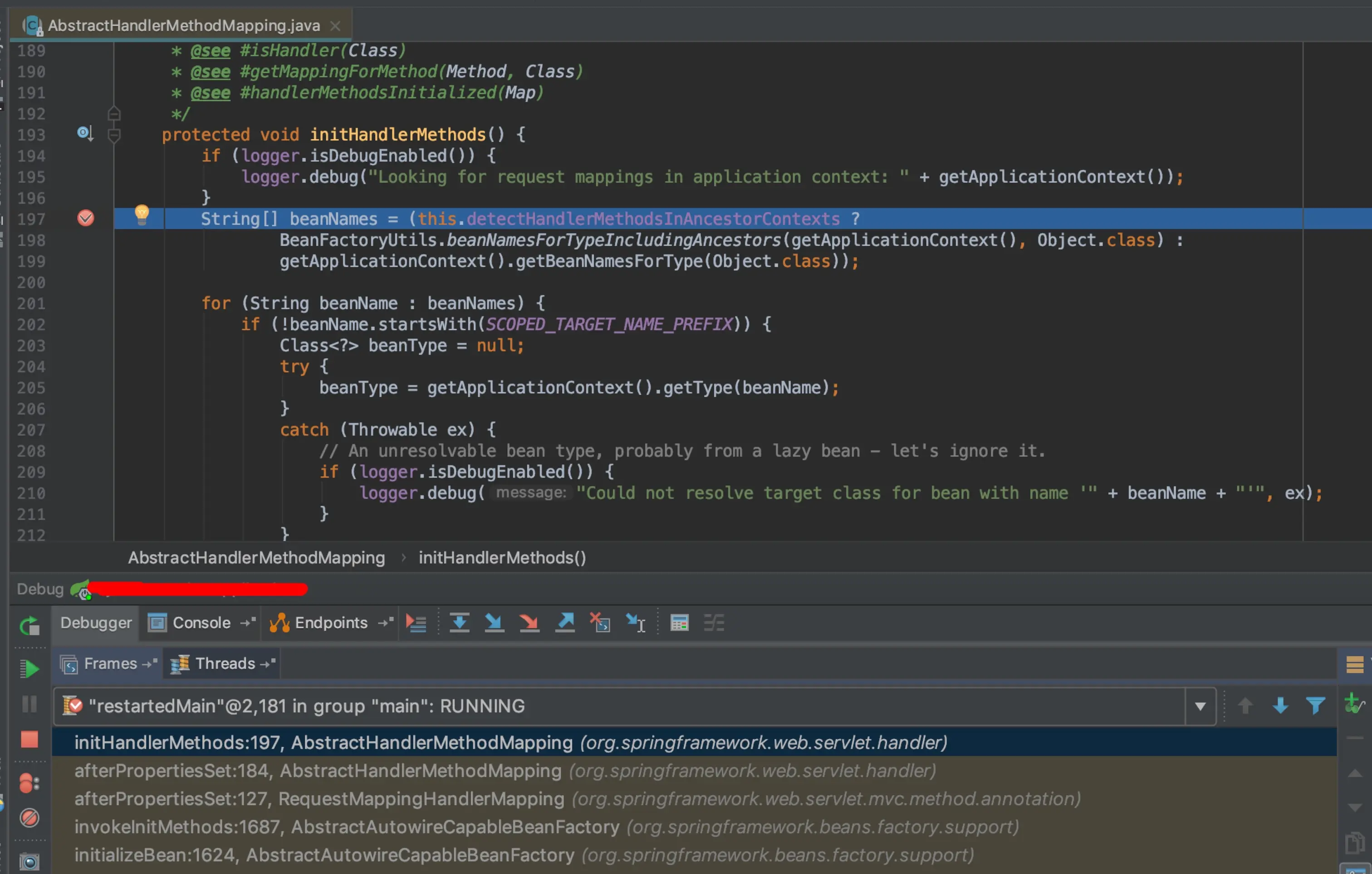Viewport: 1372px width, 874px height.
Task: Click the View Breakpoints double-red-dot icon
Action: point(29,783)
